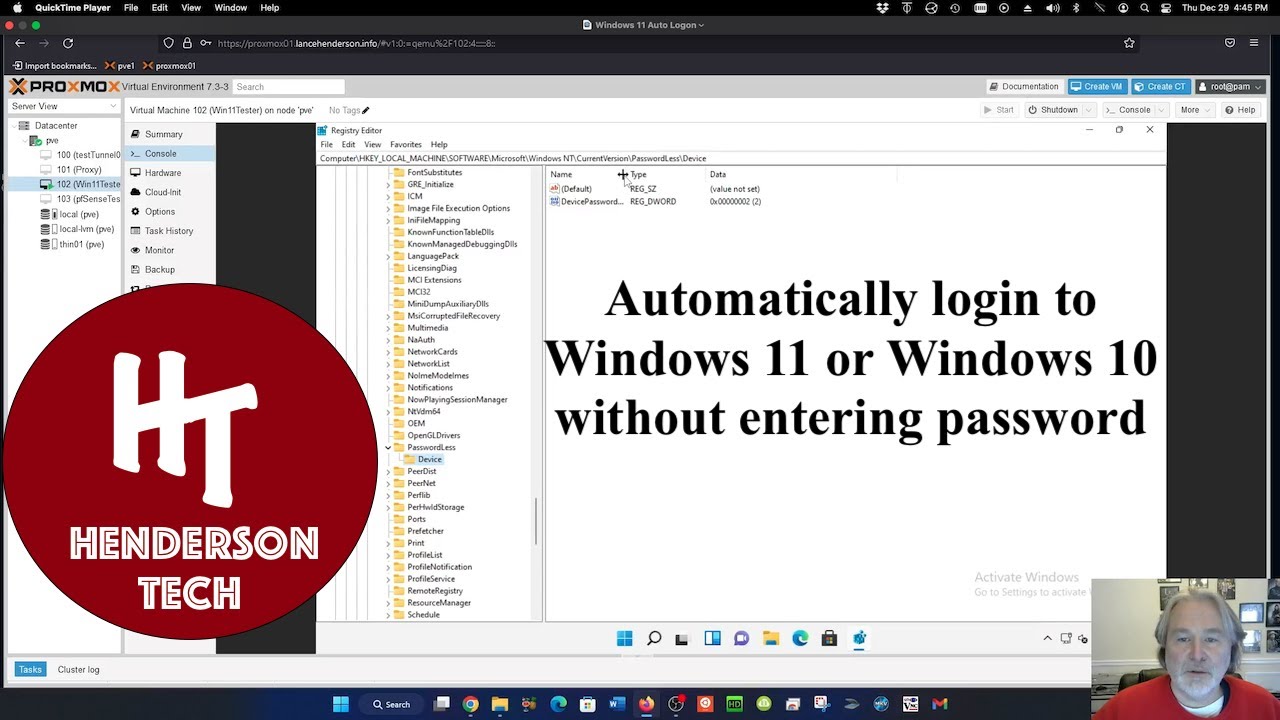Image resolution: width=1280 pixels, height=720 pixels.
Task: Select the FontSubstitutes registry key
Action: pyautogui.click(x=434, y=173)
